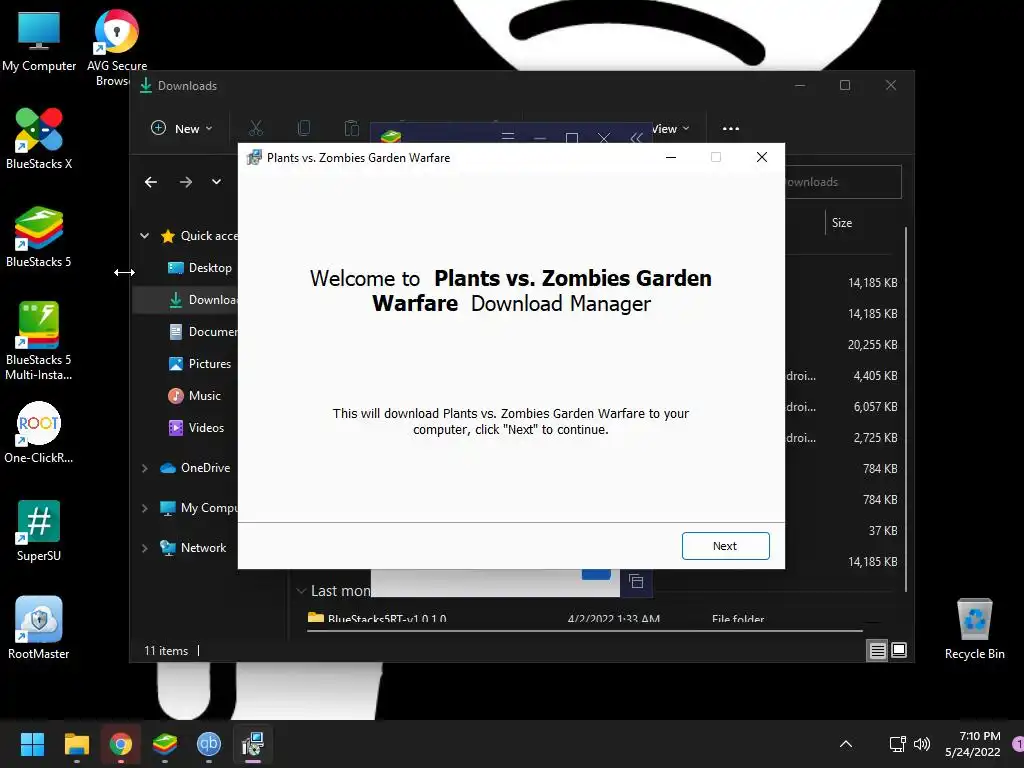Select the 4,405 KB file row

842,376
